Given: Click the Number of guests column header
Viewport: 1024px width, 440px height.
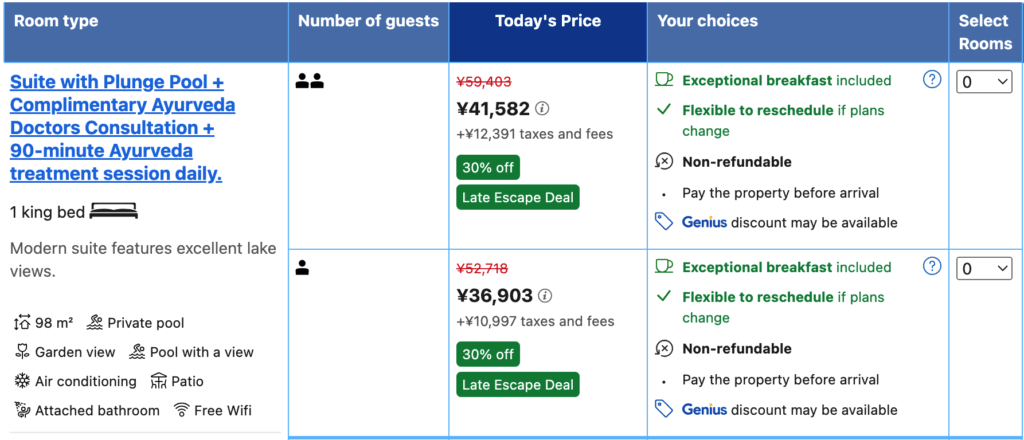Looking at the screenshot, I should point(368,21).
